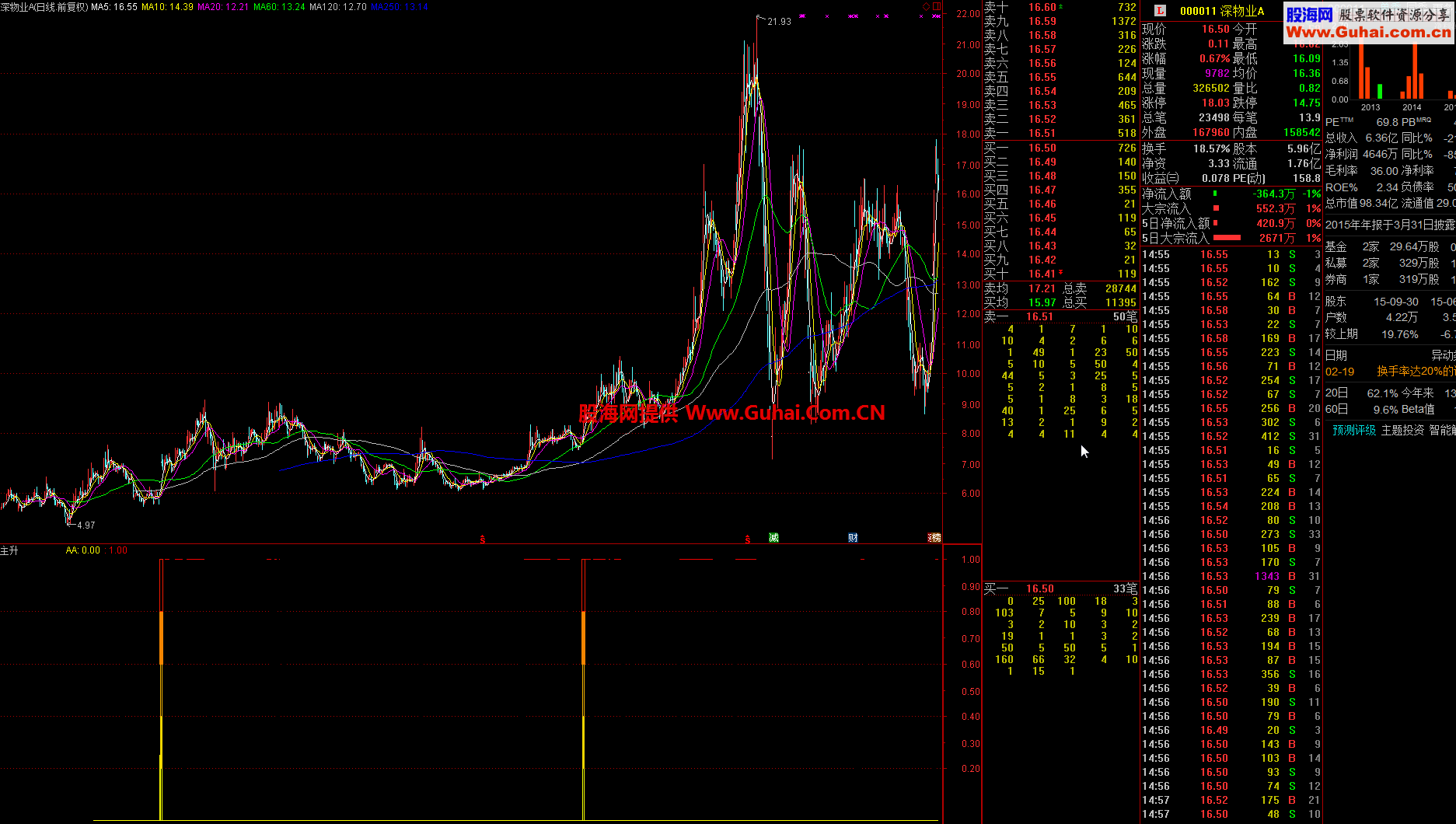Open the 02-19 turnover-rate alert text
Viewport: 1456px width, 824px height.
1416,372
